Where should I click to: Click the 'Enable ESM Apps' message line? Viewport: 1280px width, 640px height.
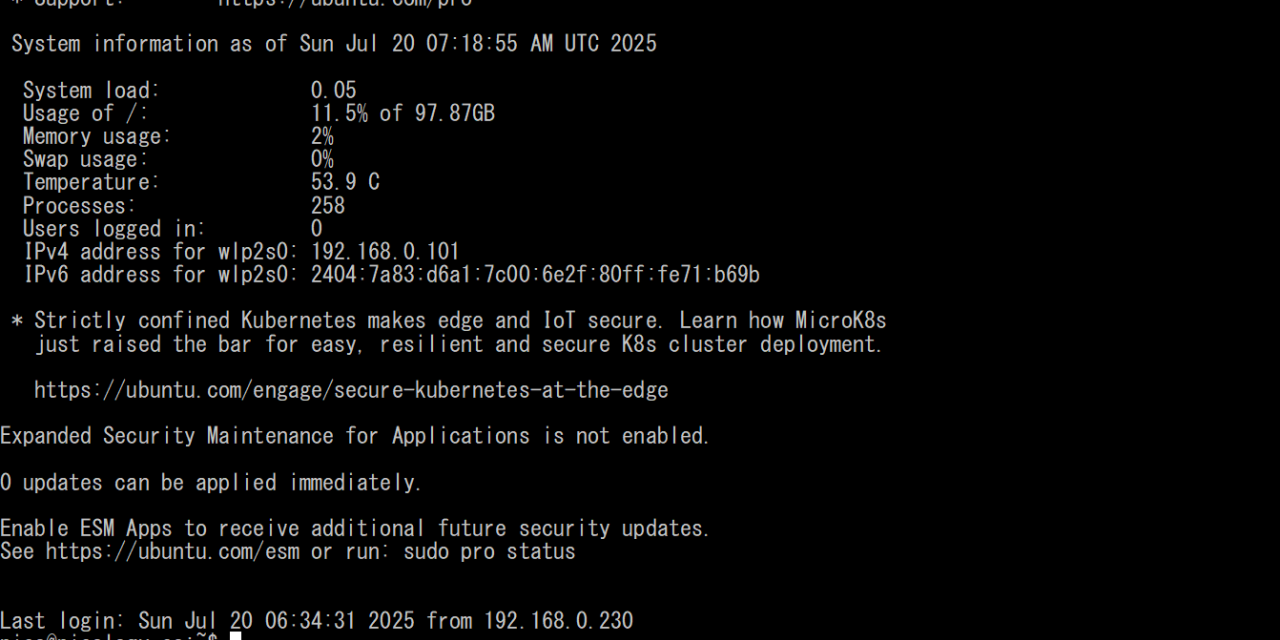pyautogui.click(x=355, y=528)
